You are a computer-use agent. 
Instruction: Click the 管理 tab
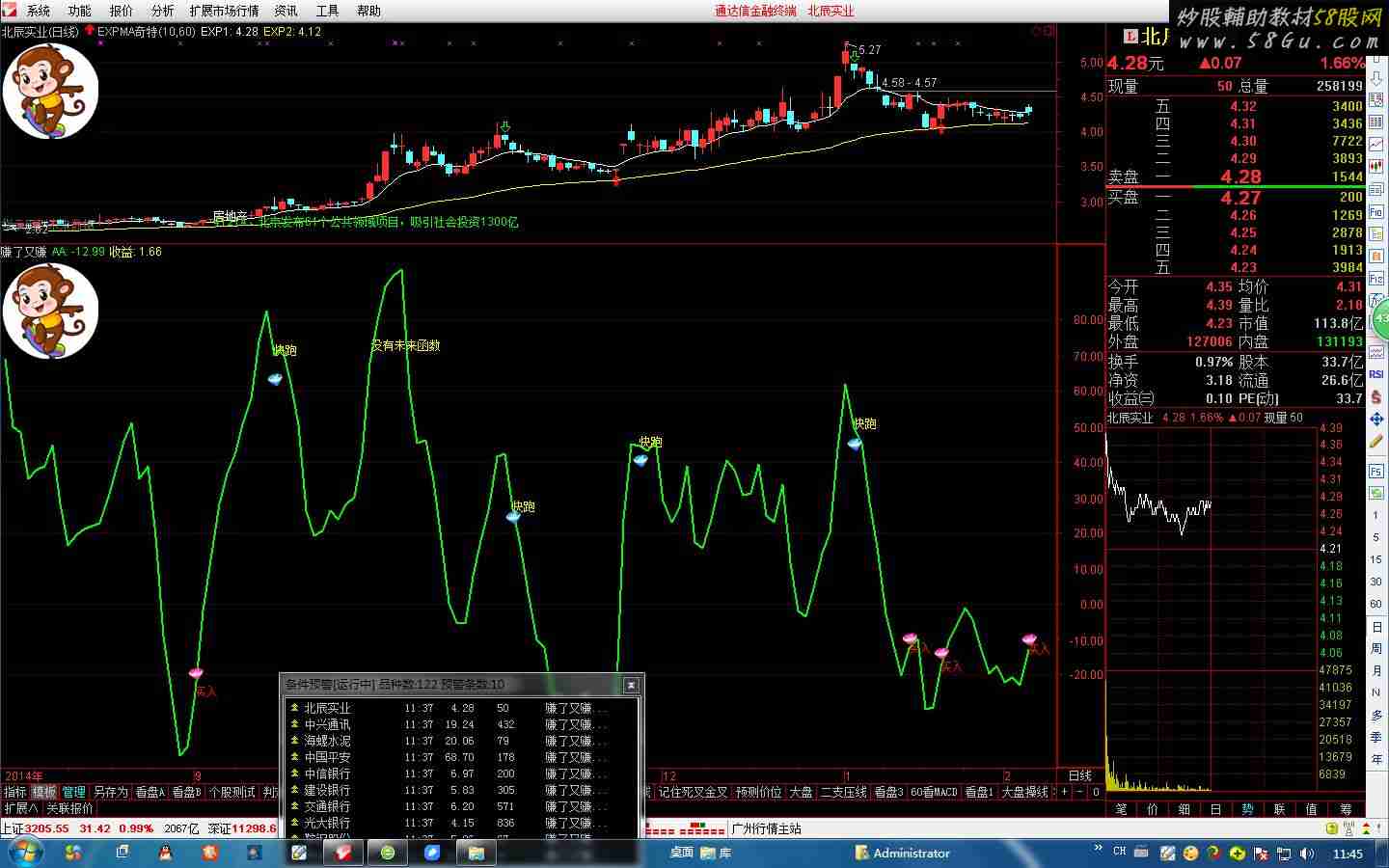click(74, 792)
